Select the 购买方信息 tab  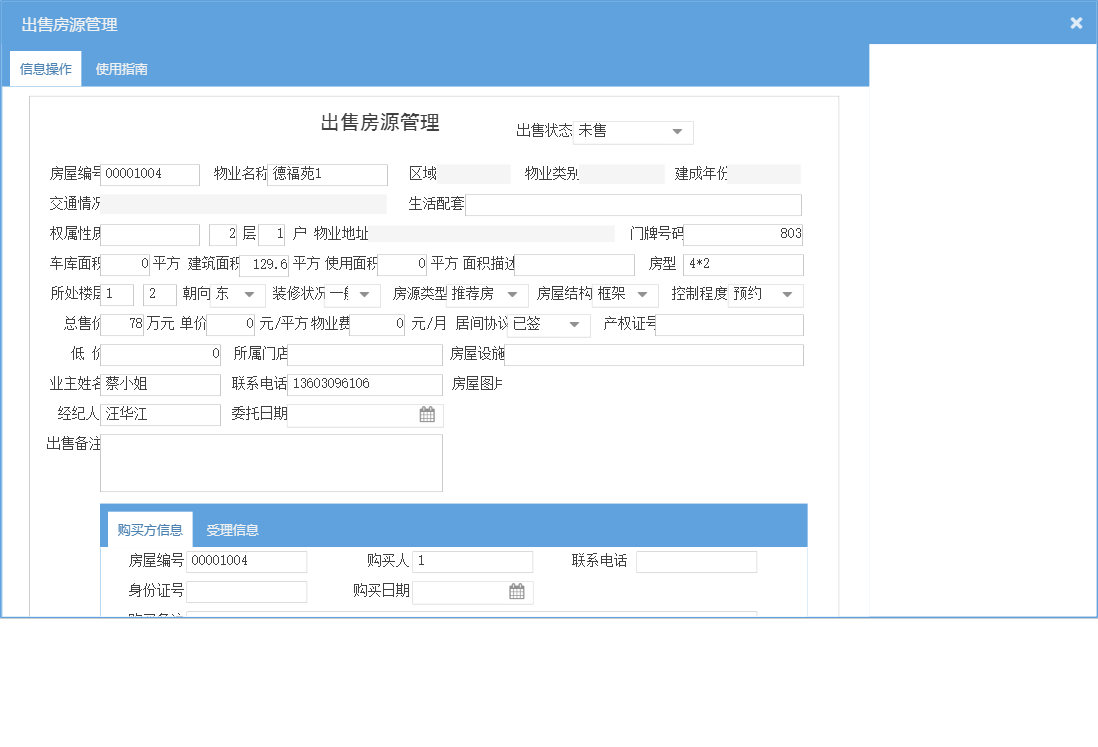coord(150,530)
